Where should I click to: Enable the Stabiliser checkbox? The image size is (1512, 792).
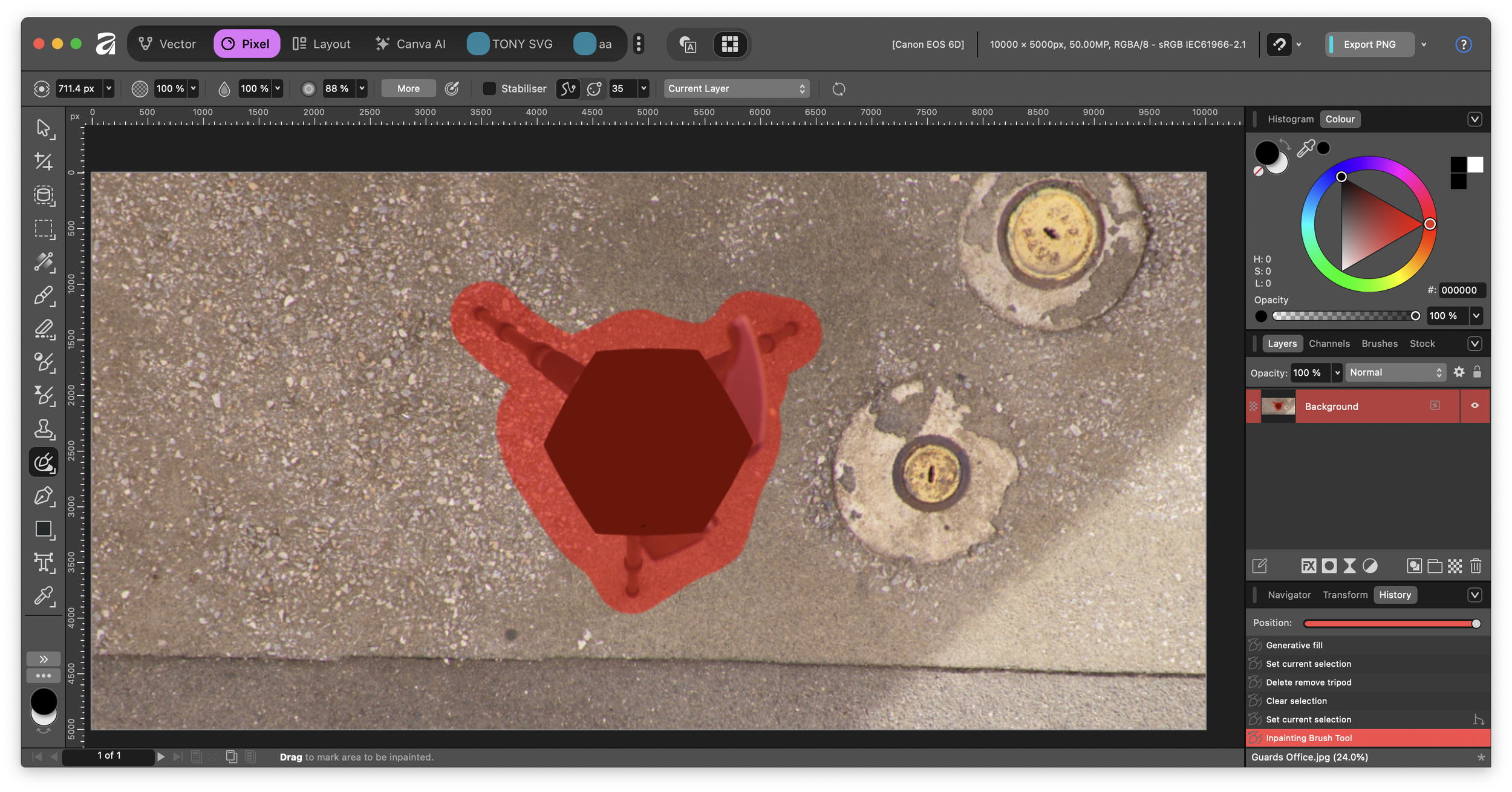click(489, 89)
